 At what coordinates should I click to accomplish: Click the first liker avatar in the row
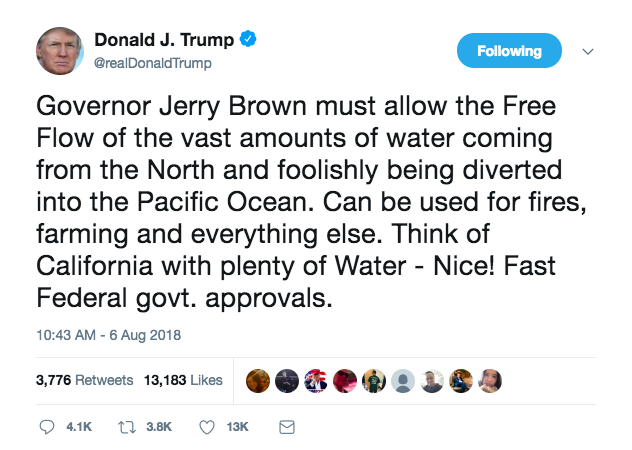click(259, 380)
